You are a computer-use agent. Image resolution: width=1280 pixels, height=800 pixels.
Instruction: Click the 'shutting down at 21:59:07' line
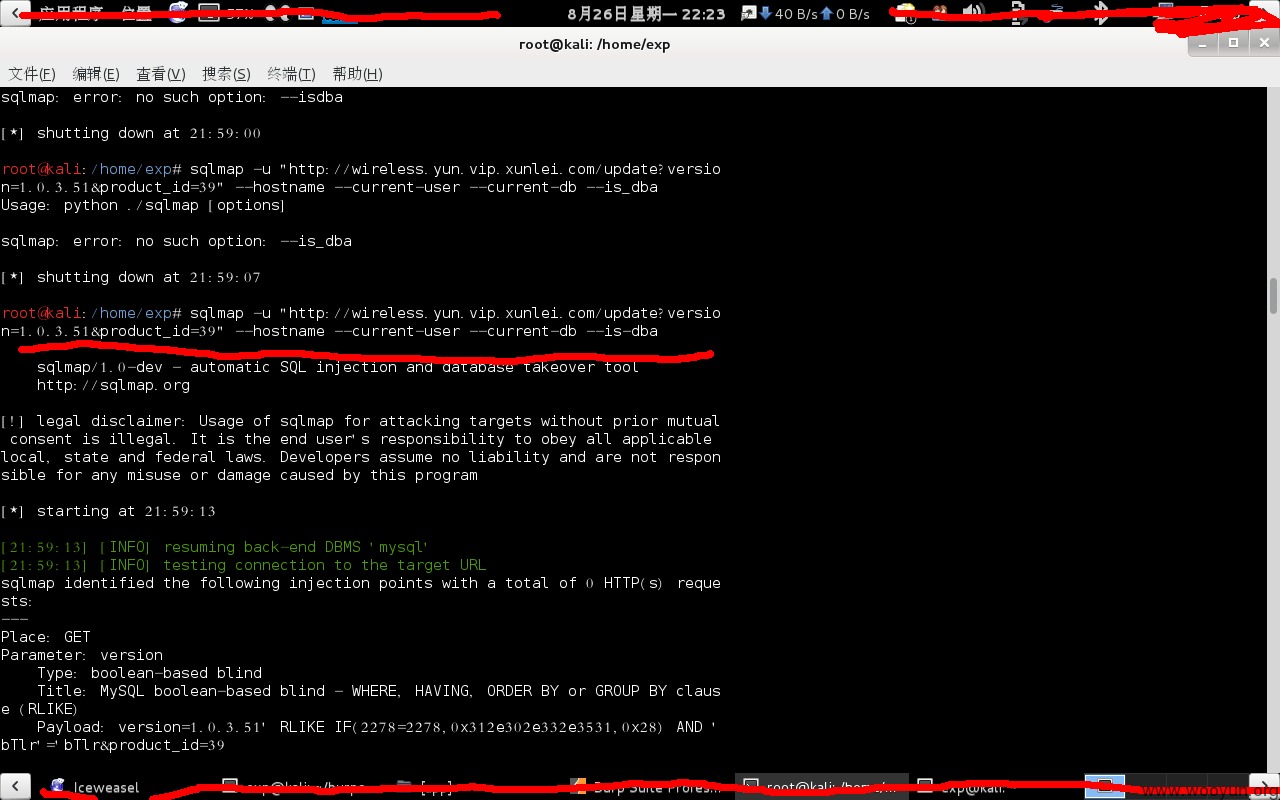[131, 277]
